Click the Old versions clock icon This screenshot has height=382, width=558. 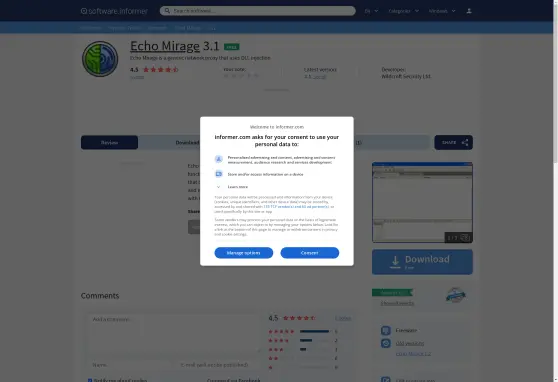pos(386,343)
